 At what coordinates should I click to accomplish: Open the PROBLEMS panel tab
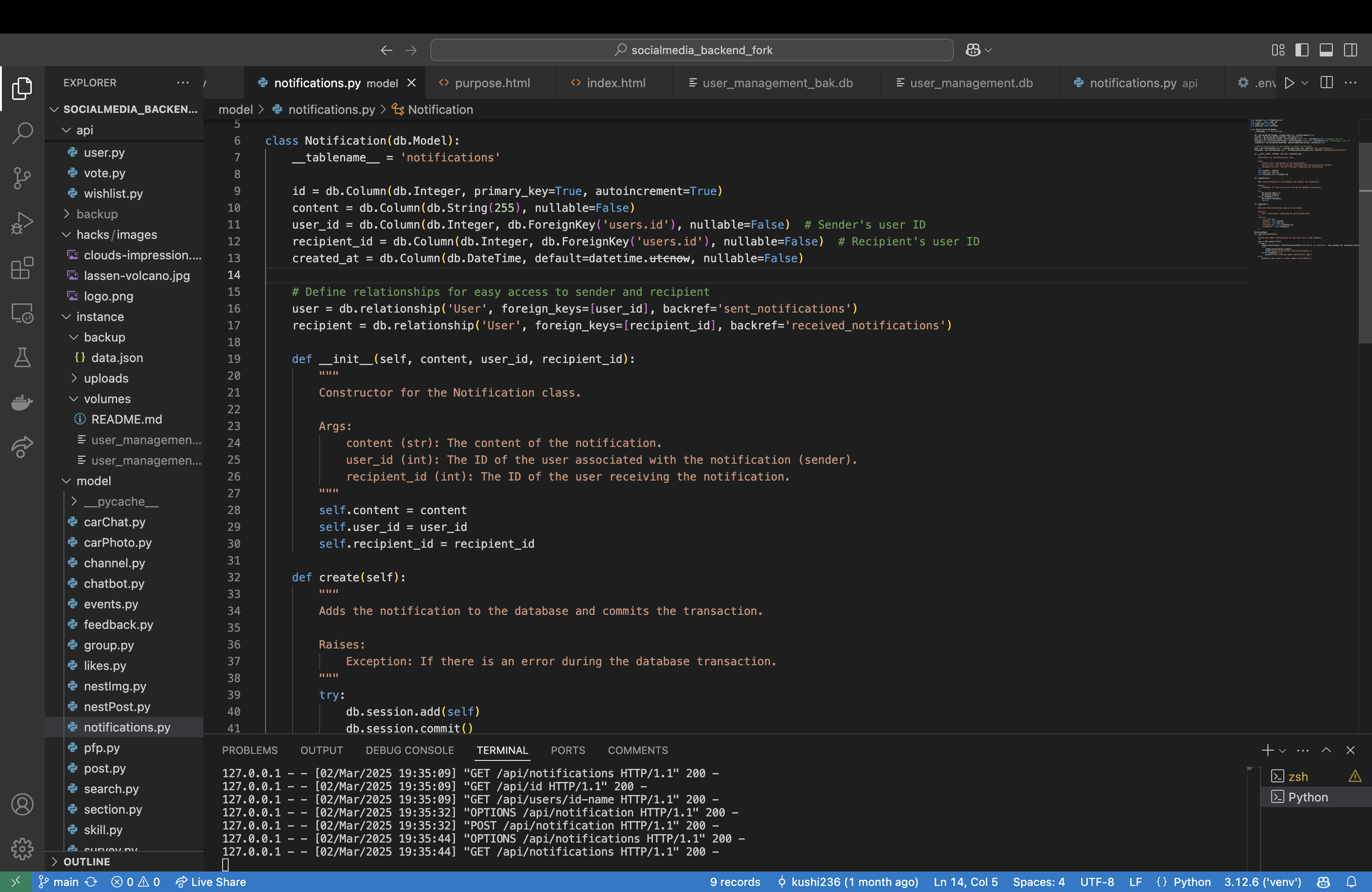click(x=250, y=750)
